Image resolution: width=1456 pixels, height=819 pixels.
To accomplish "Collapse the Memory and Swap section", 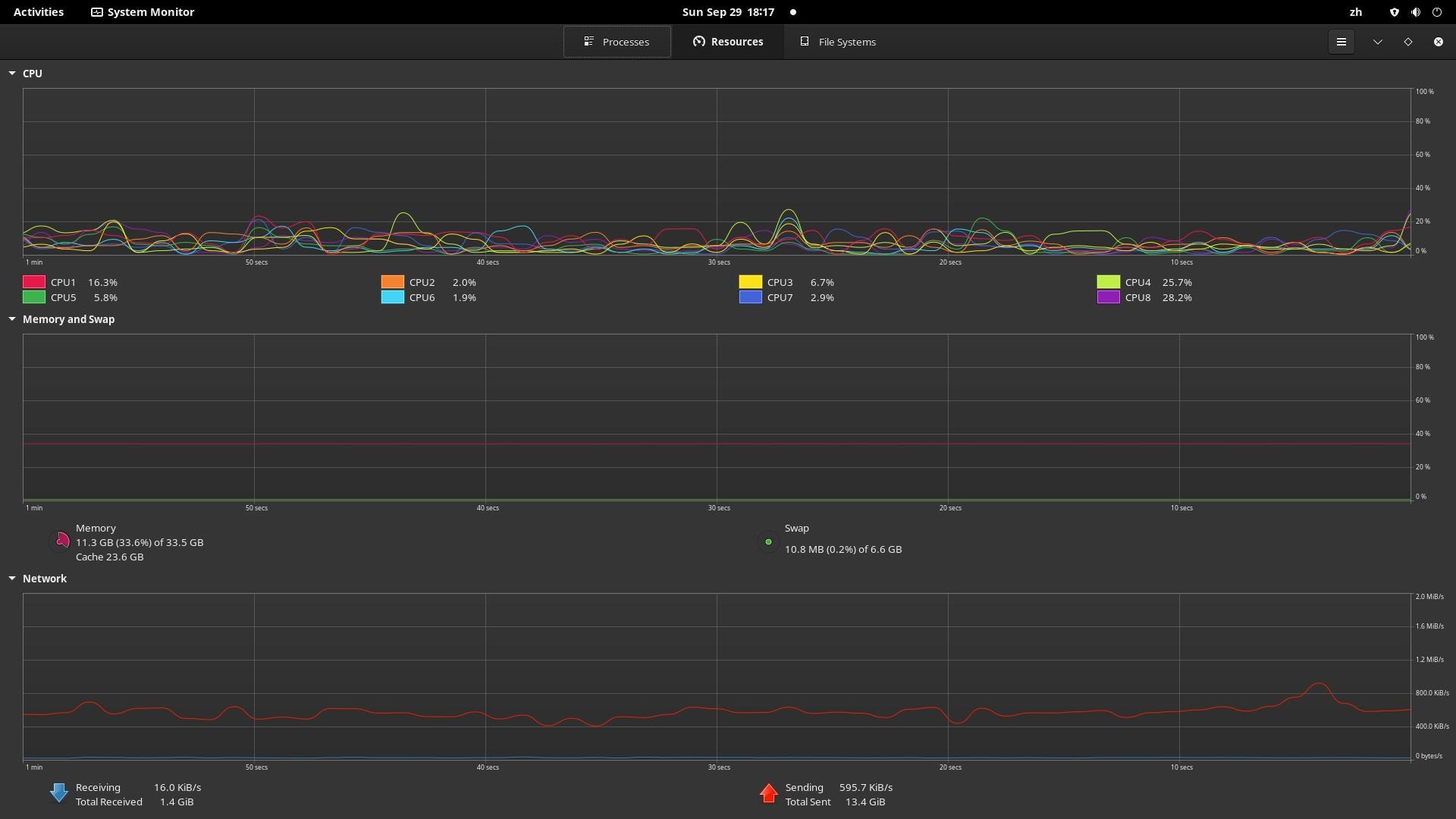I will click(x=12, y=319).
